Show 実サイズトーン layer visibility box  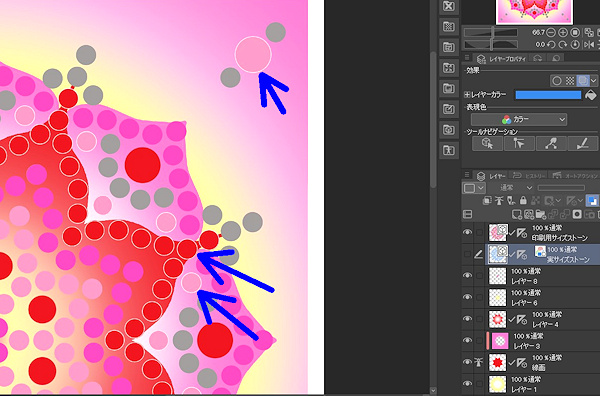click(x=467, y=254)
